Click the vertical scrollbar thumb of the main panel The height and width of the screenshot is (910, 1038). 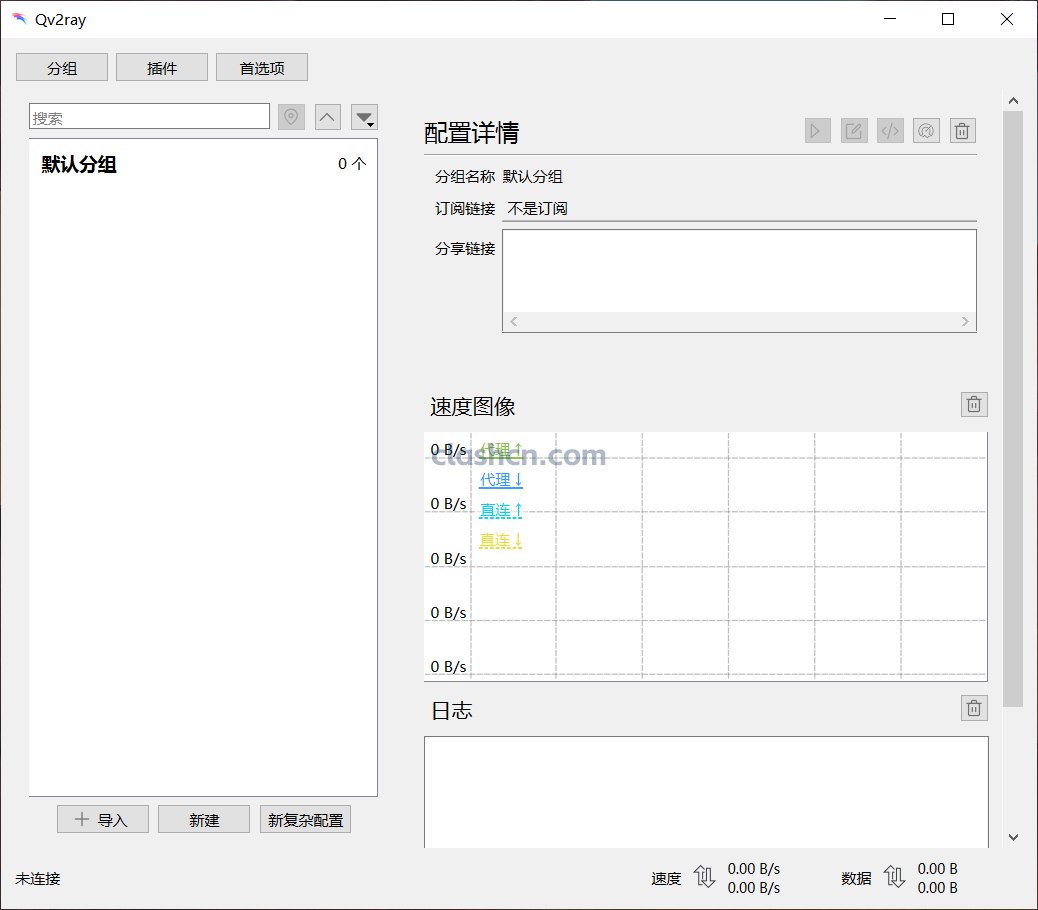tap(1014, 408)
